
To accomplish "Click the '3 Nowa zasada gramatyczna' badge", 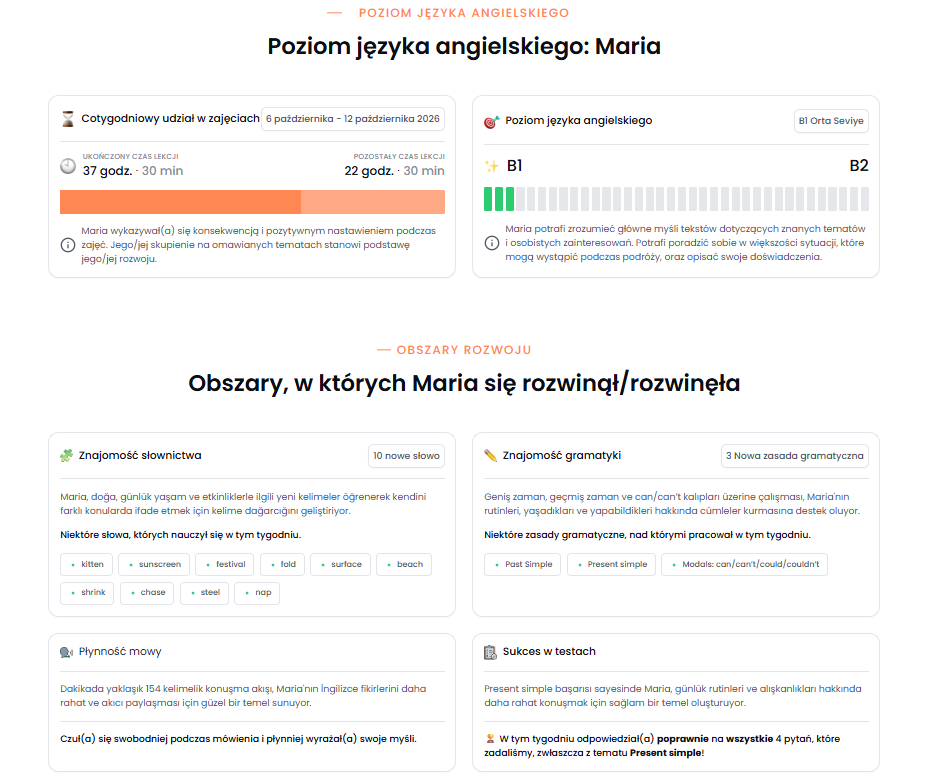I will 795,456.
